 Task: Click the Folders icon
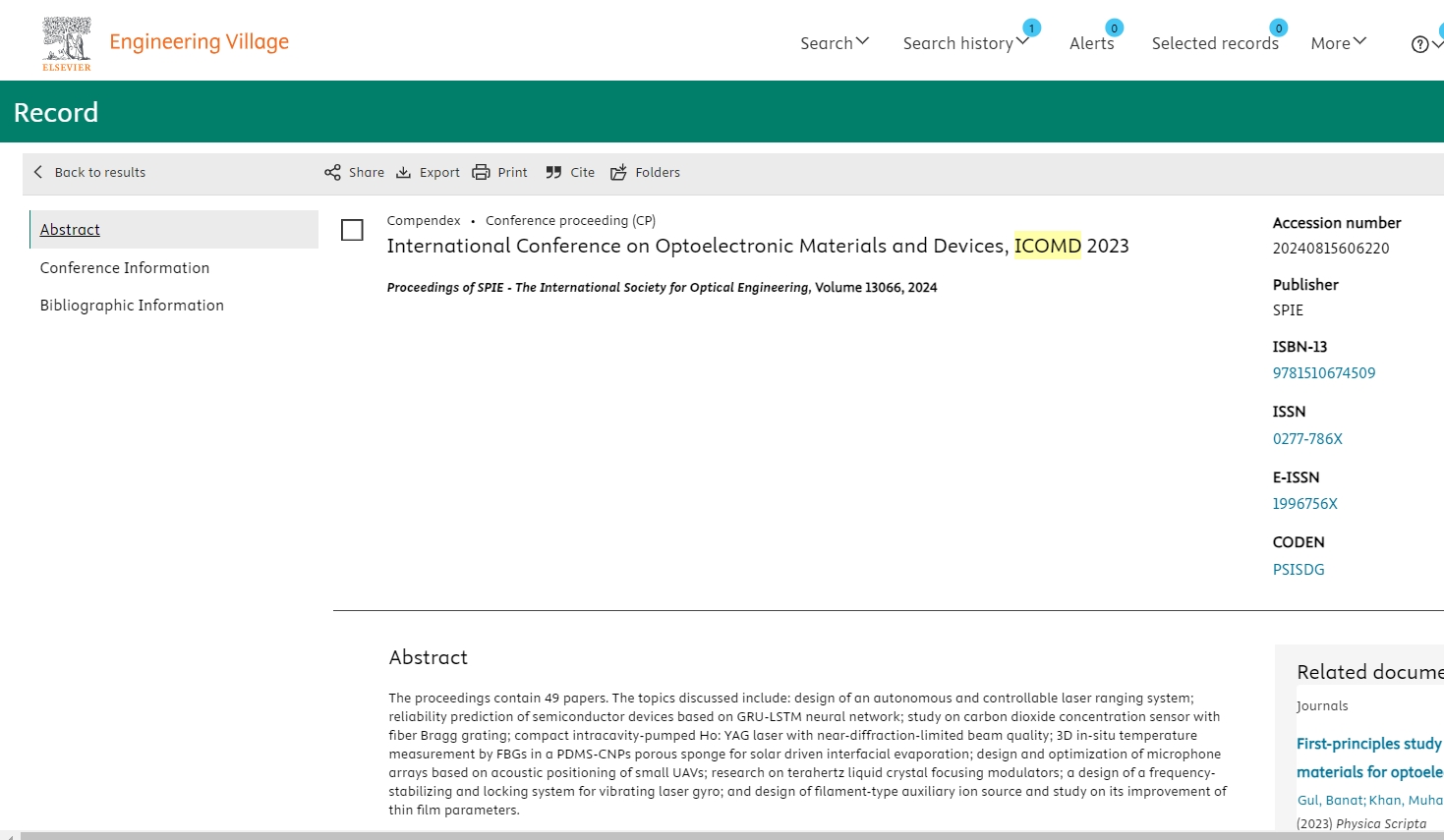[x=618, y=172]
